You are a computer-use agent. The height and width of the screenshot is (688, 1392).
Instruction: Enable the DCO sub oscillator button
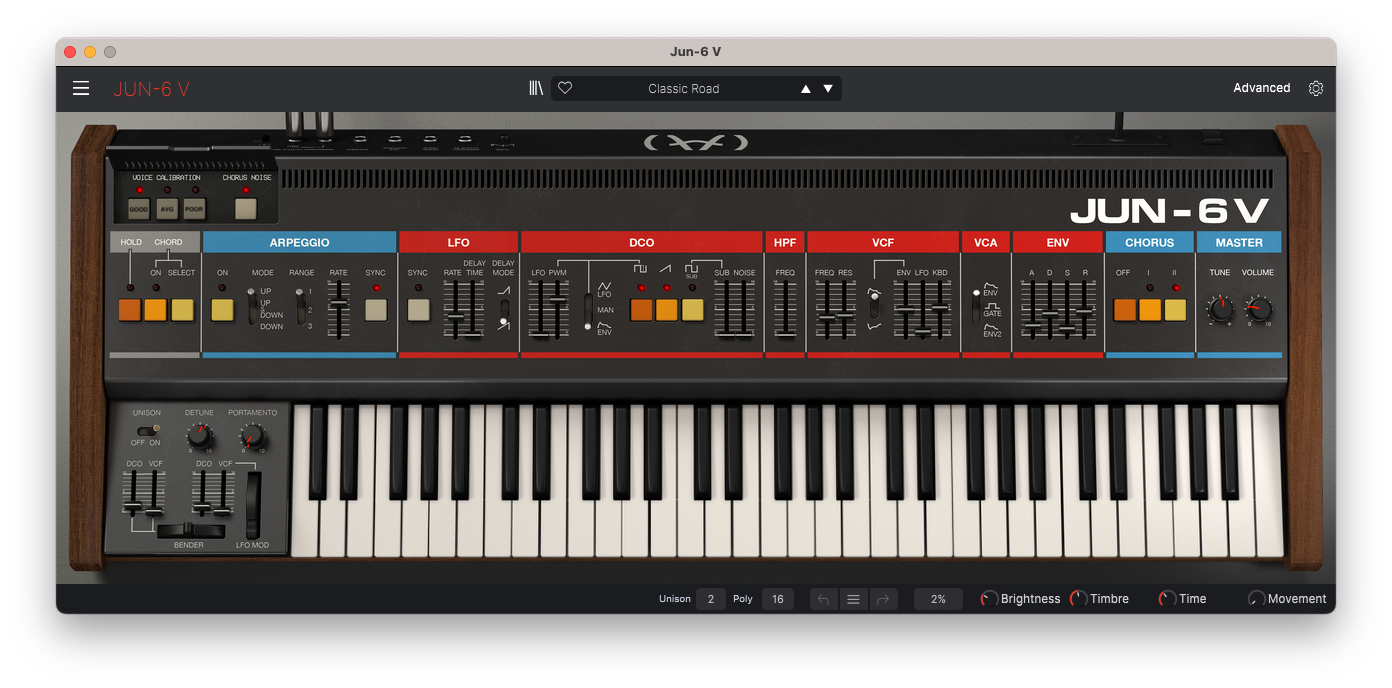[x=692, y=310]
